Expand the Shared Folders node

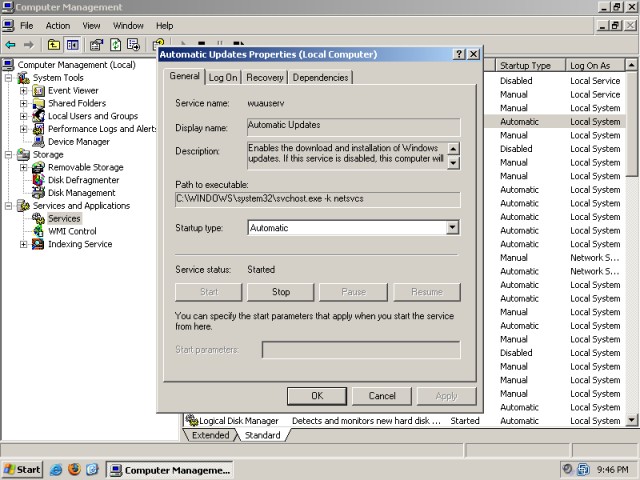[24, 103]
